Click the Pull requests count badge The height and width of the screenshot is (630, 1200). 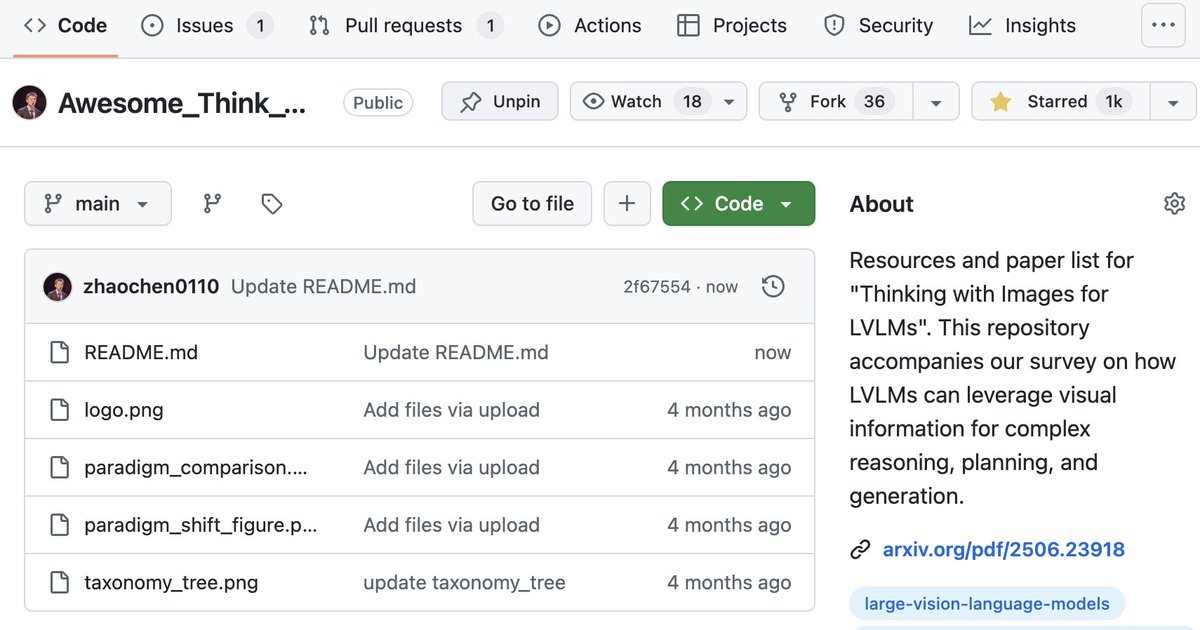[489, 26]
